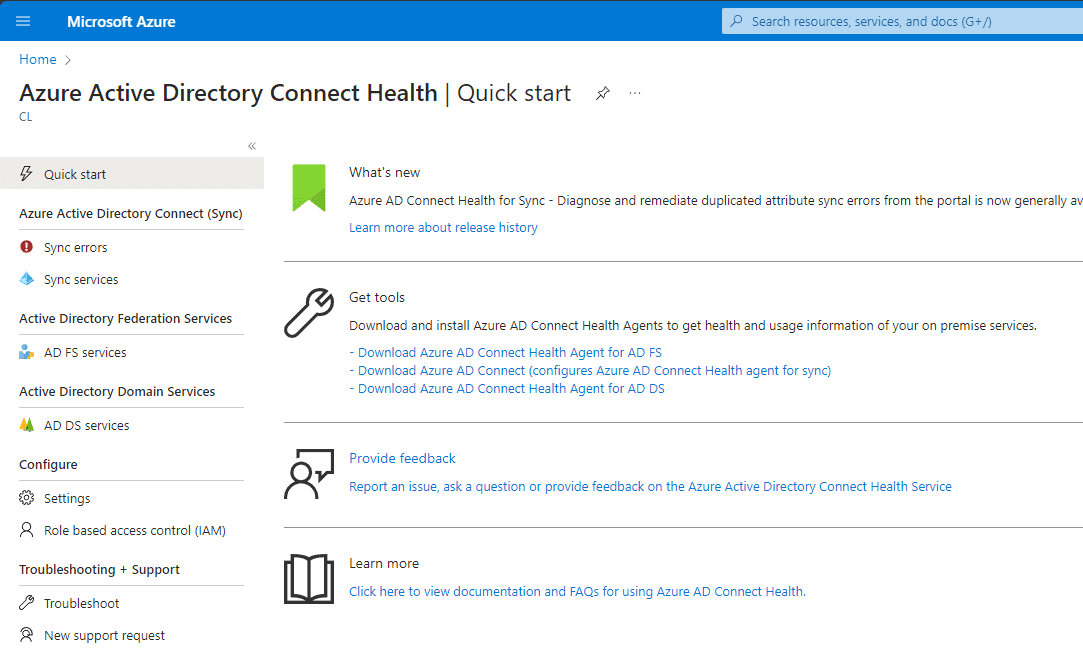Click the CL tenant label
Viewport: 1083px width, 659px height.
click(26, 117)
